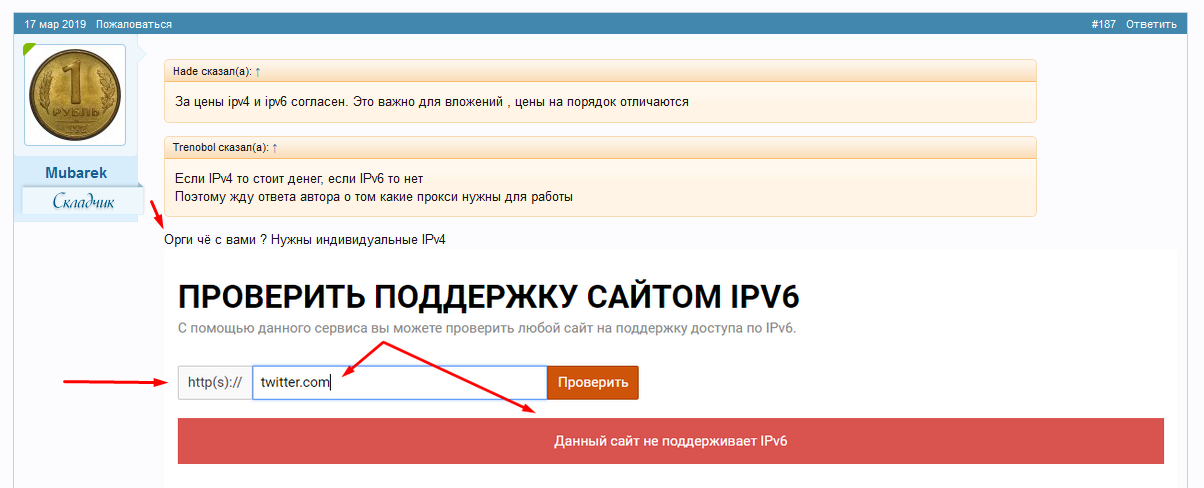The image size is (1204, 488).
Task: Click the red "Данный сайт не поддерживает IPv6" banner
Action: [670, 441]
